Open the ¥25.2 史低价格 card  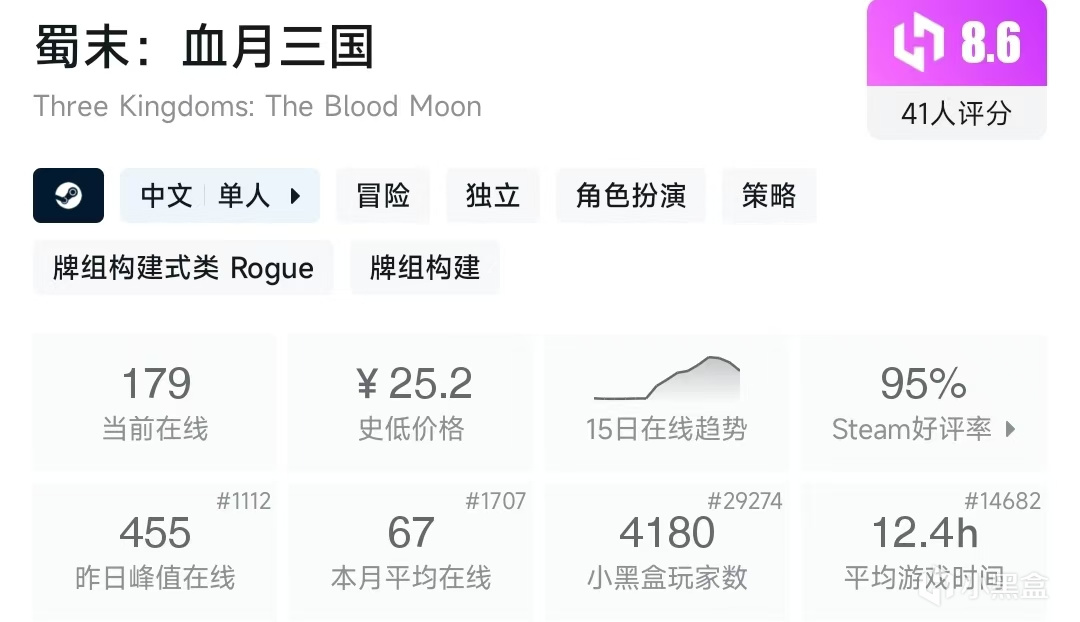(411, 403)
